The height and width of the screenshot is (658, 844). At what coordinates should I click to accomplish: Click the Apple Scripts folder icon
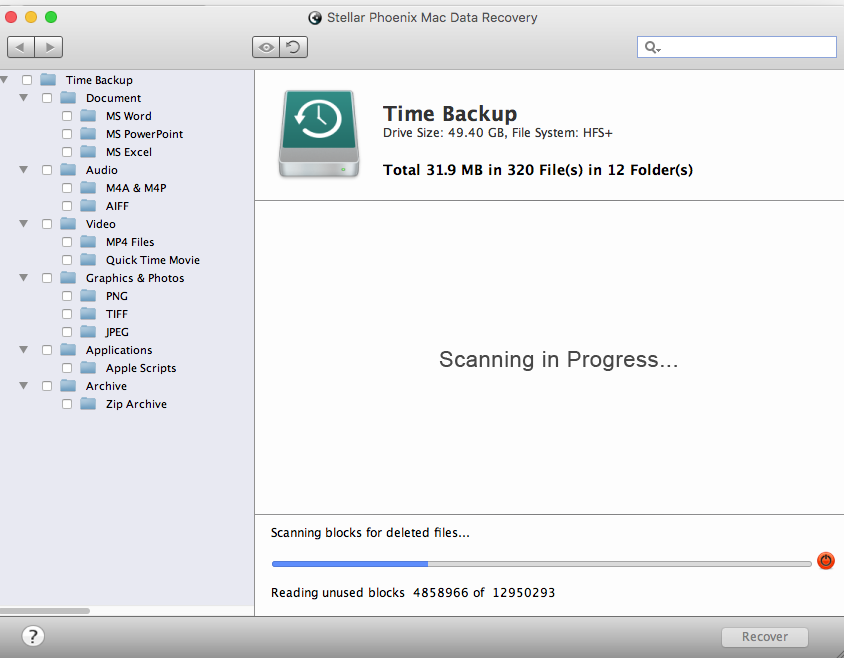pos(88,368)
